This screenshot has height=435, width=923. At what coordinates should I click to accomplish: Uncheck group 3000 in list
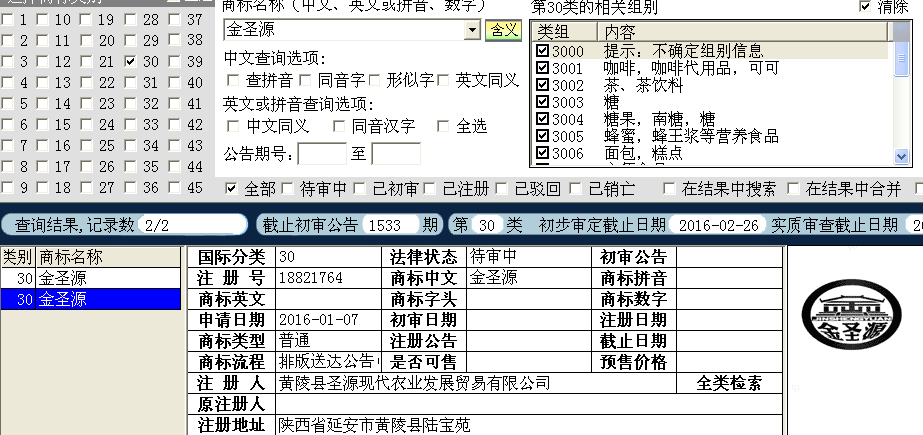pyautogui.click(x=542, y=51)
